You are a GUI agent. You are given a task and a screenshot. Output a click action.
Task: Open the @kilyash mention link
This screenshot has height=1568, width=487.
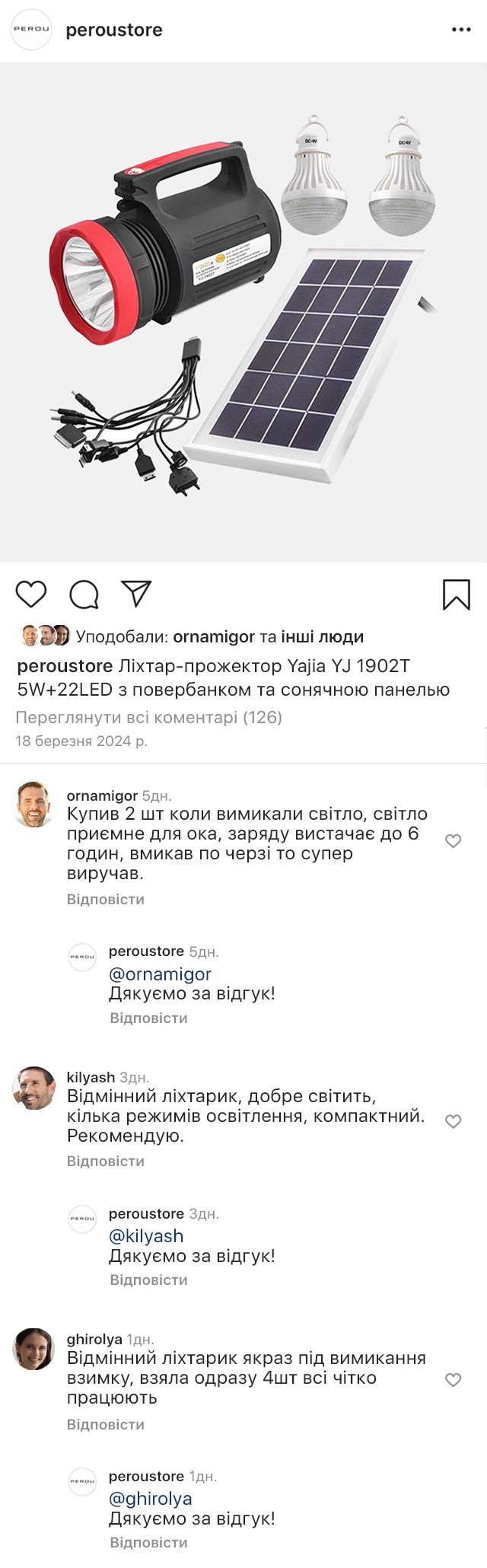click(146, 1236)
